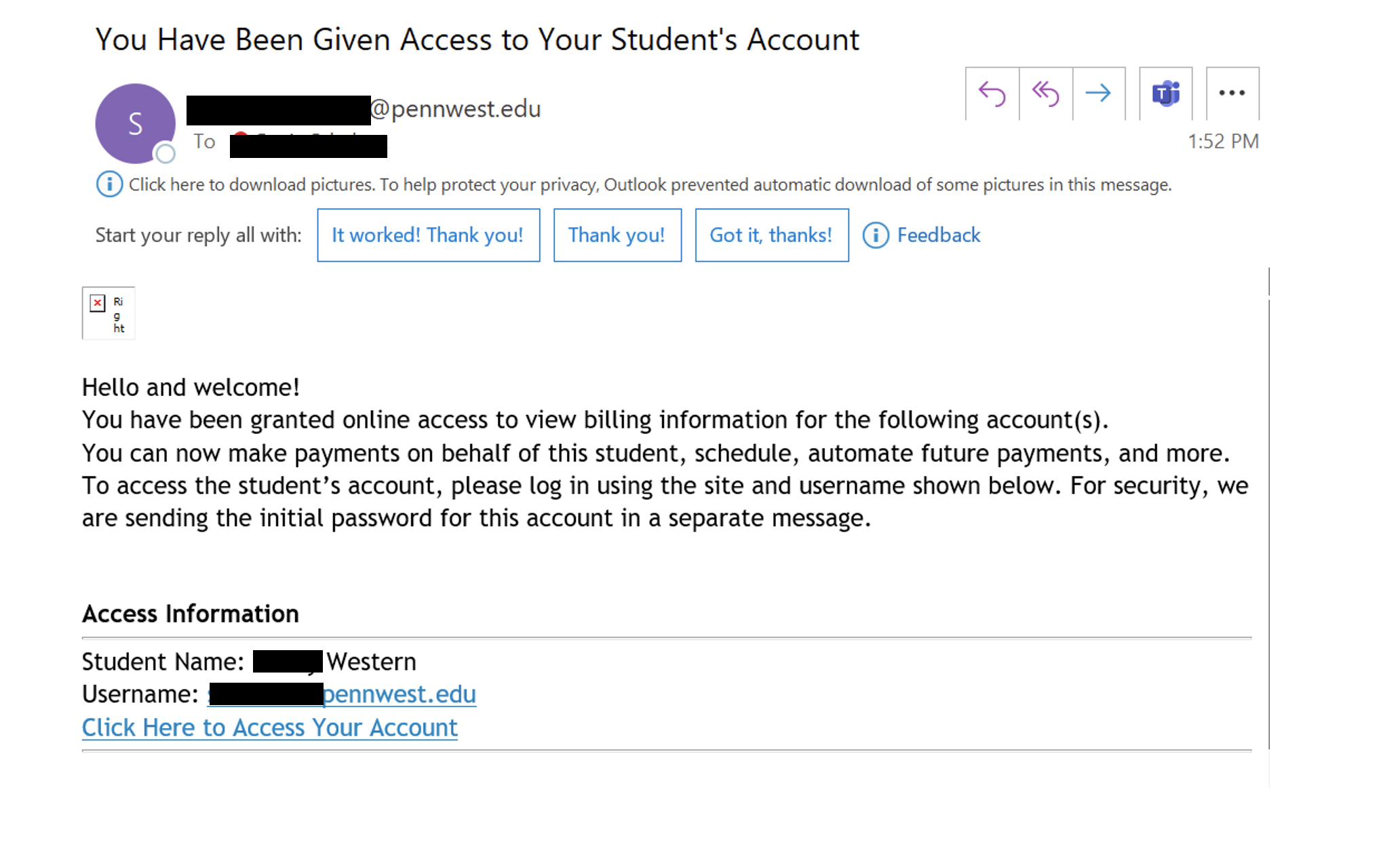Click the Forward arrow icon

[1098, 94]
